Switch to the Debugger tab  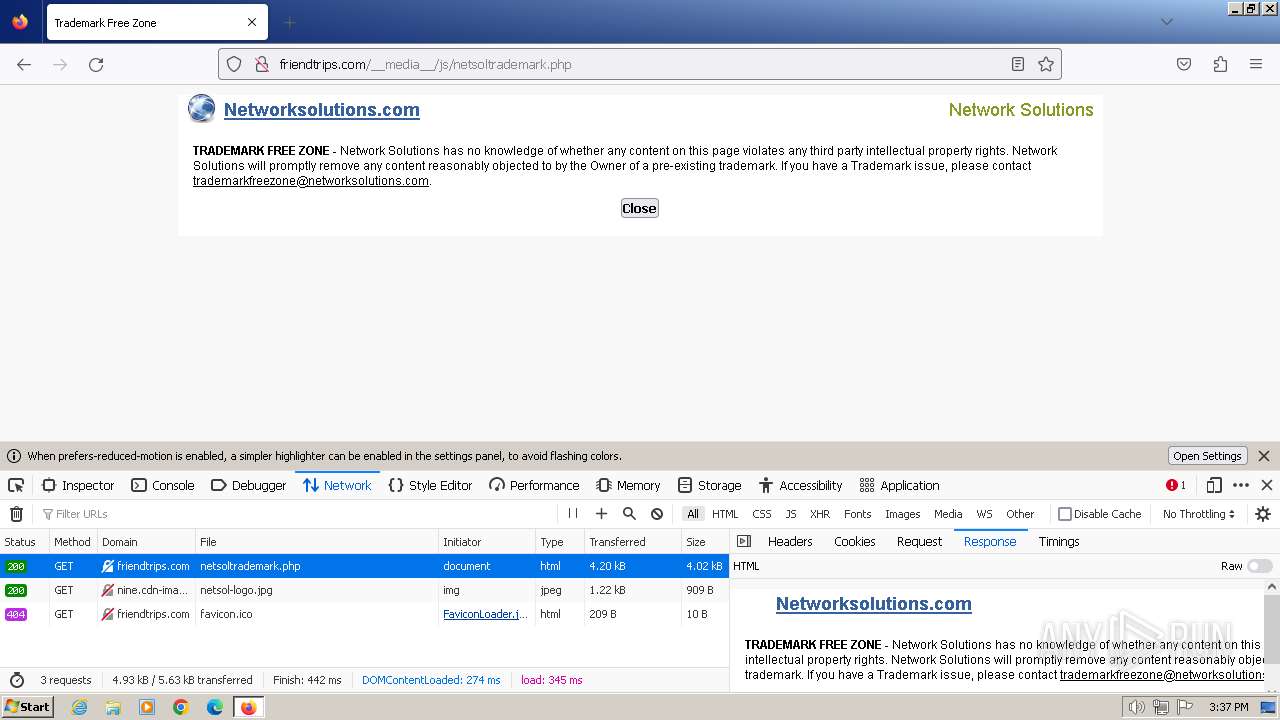249,485
